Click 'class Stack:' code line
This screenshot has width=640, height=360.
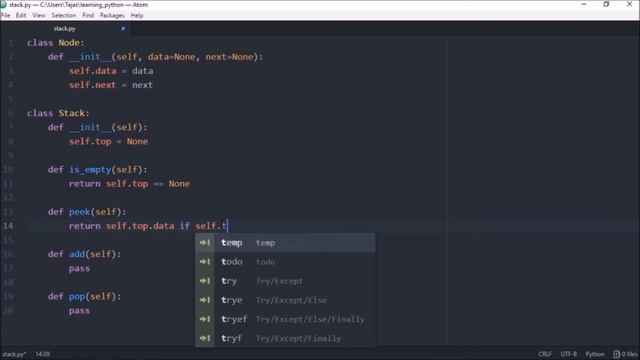coord(58,113)
